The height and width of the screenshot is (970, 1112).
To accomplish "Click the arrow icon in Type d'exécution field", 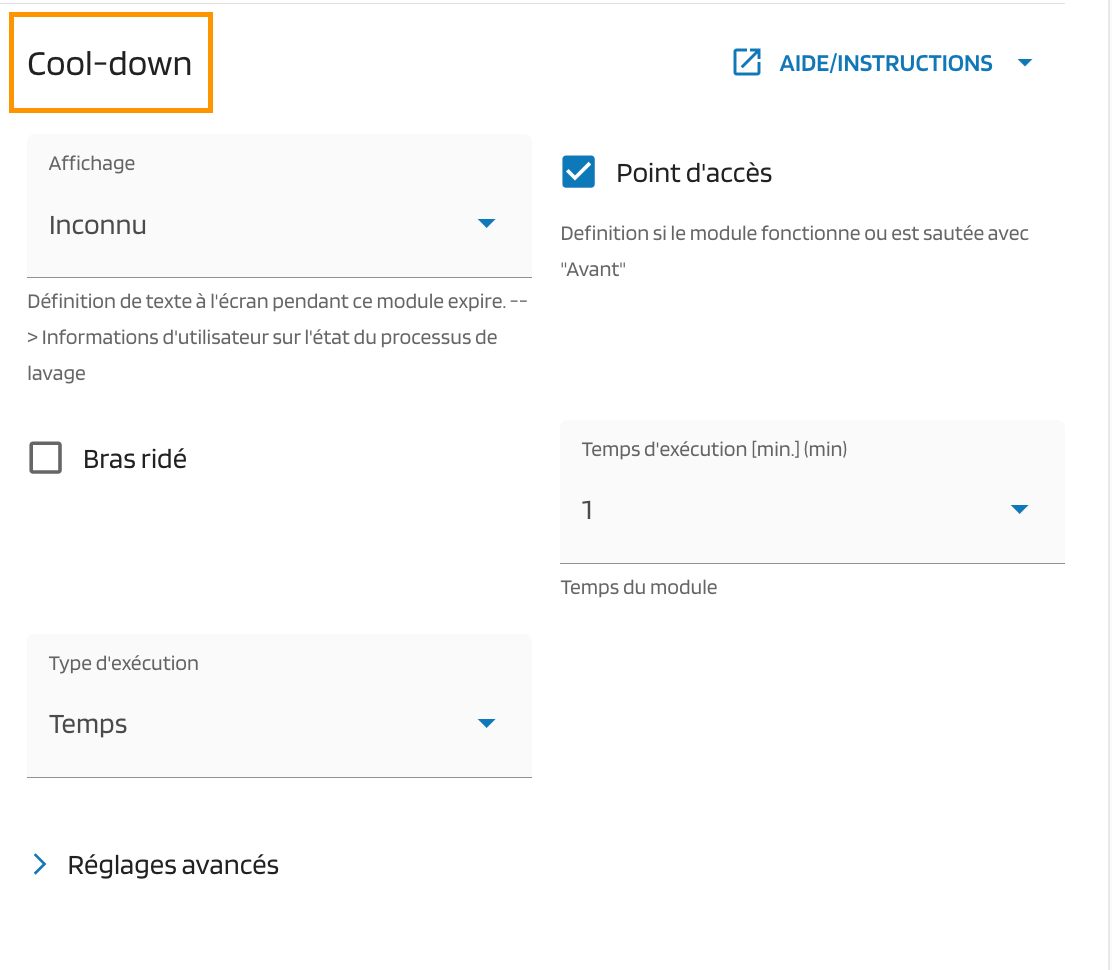I will pos(487,723).
